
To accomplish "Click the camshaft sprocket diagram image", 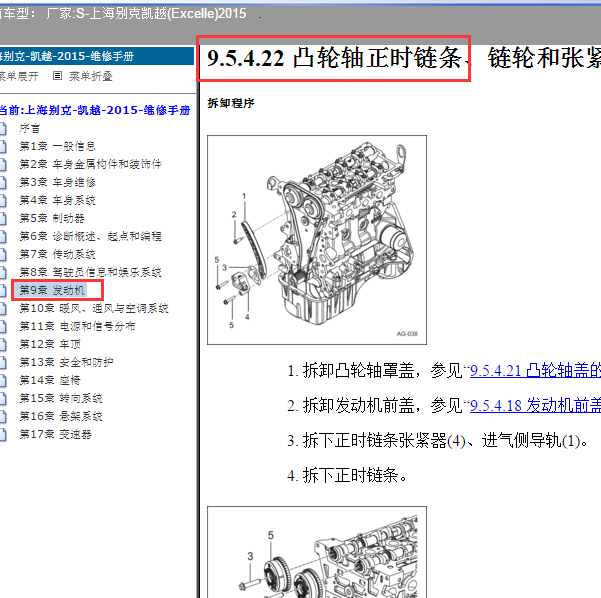I will (317, 552).
